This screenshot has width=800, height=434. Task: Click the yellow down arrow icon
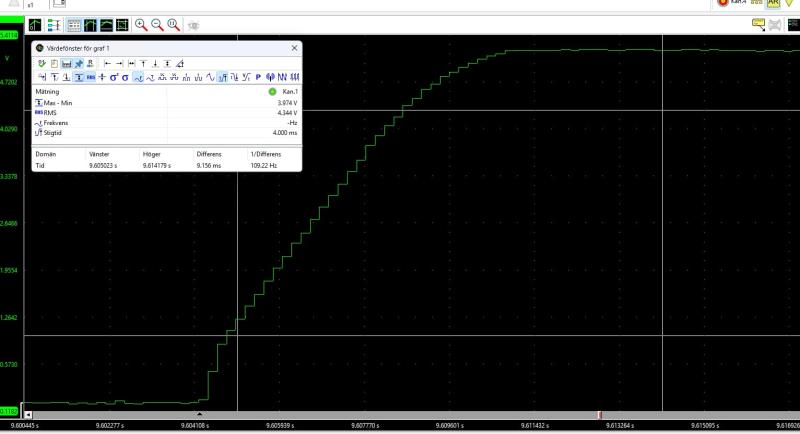(x=790, y=5)
